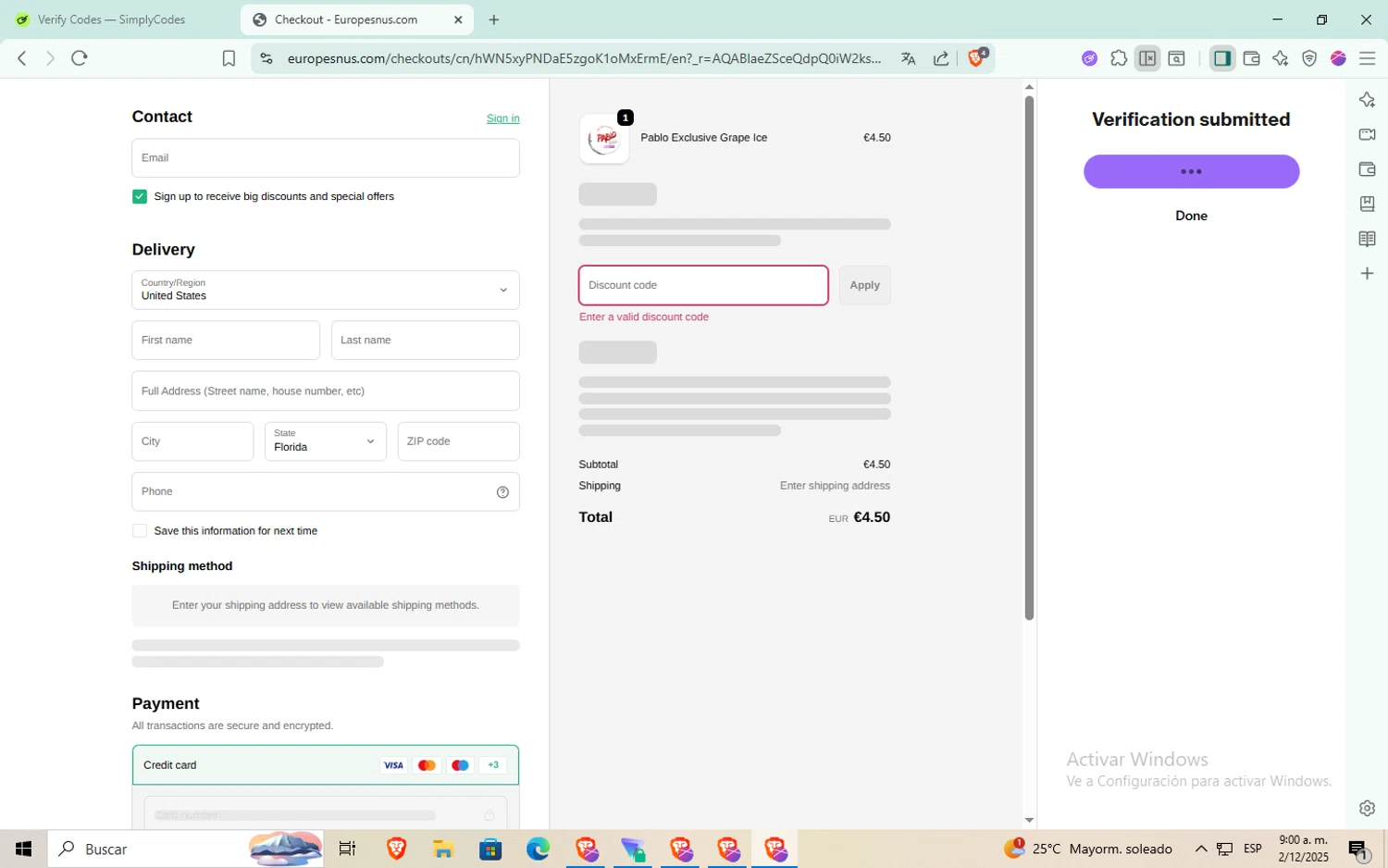Uncheck the sign up for discounts checkbox
Image resolution: width=1388 pixels, height=868 pixels.
140,196
